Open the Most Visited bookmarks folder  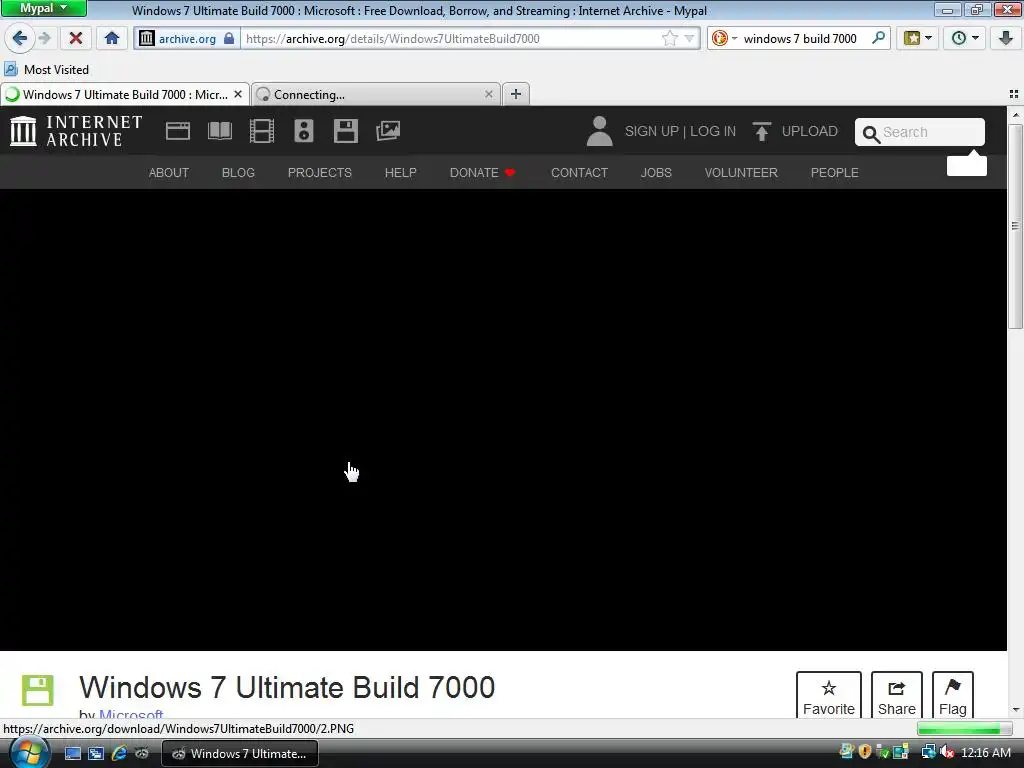click(x=47, y=69)
